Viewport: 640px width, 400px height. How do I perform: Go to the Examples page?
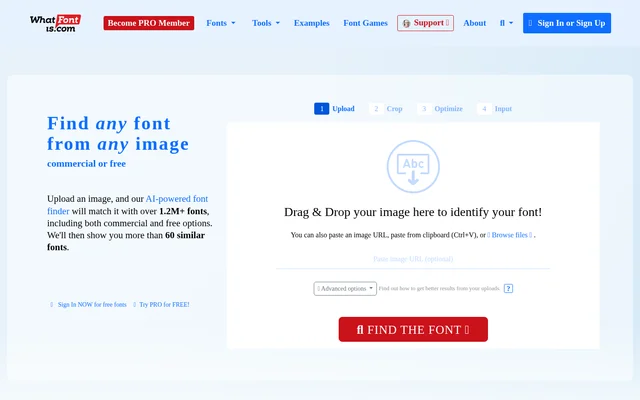pyautogui.click(x=311, y=23)
